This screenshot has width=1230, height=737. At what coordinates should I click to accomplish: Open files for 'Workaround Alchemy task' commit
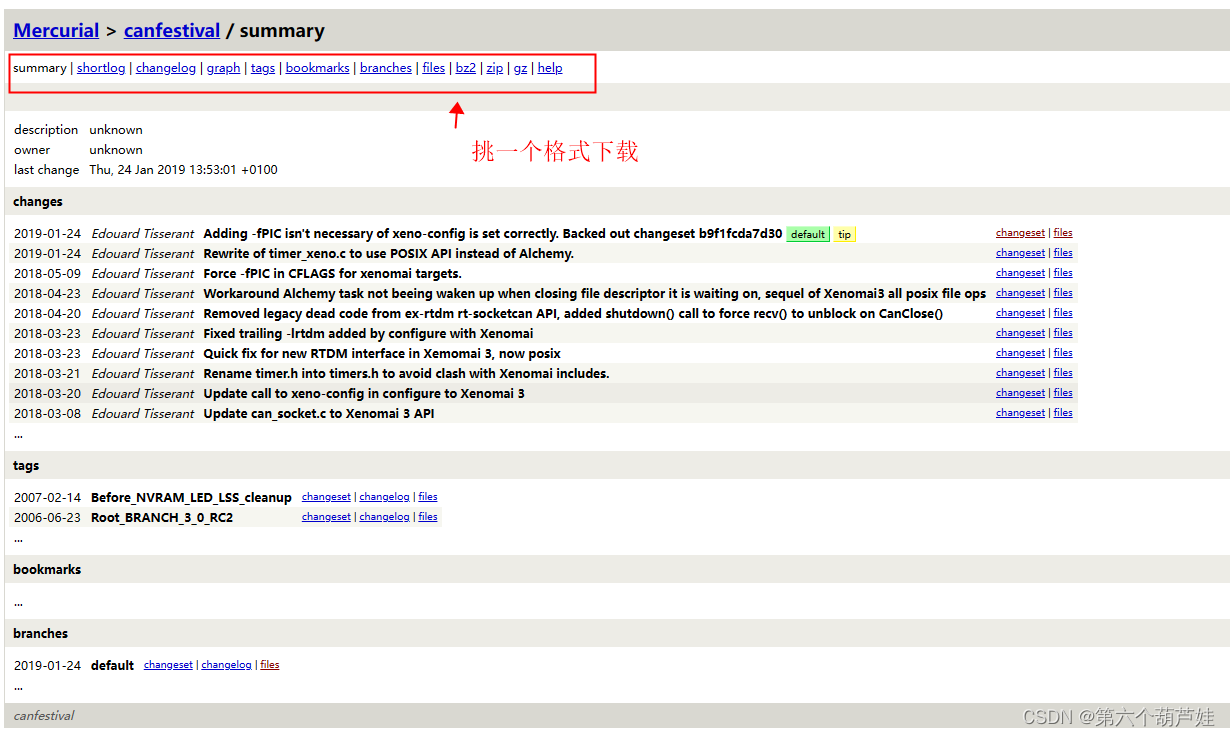point(1063,293)
